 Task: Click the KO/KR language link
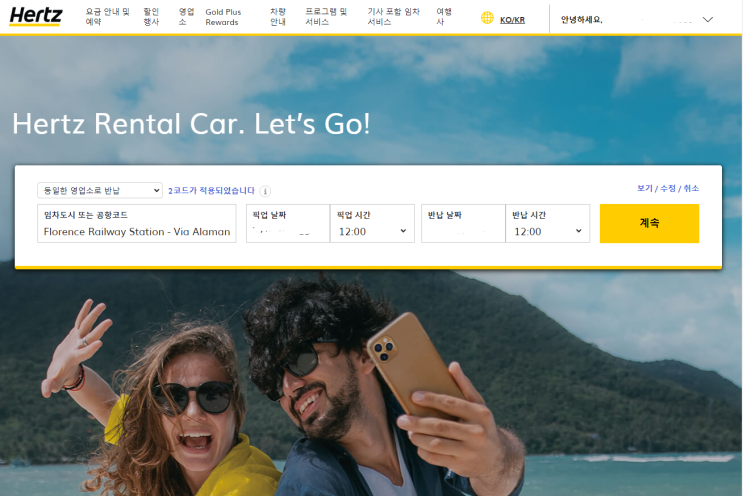[512, 20]
